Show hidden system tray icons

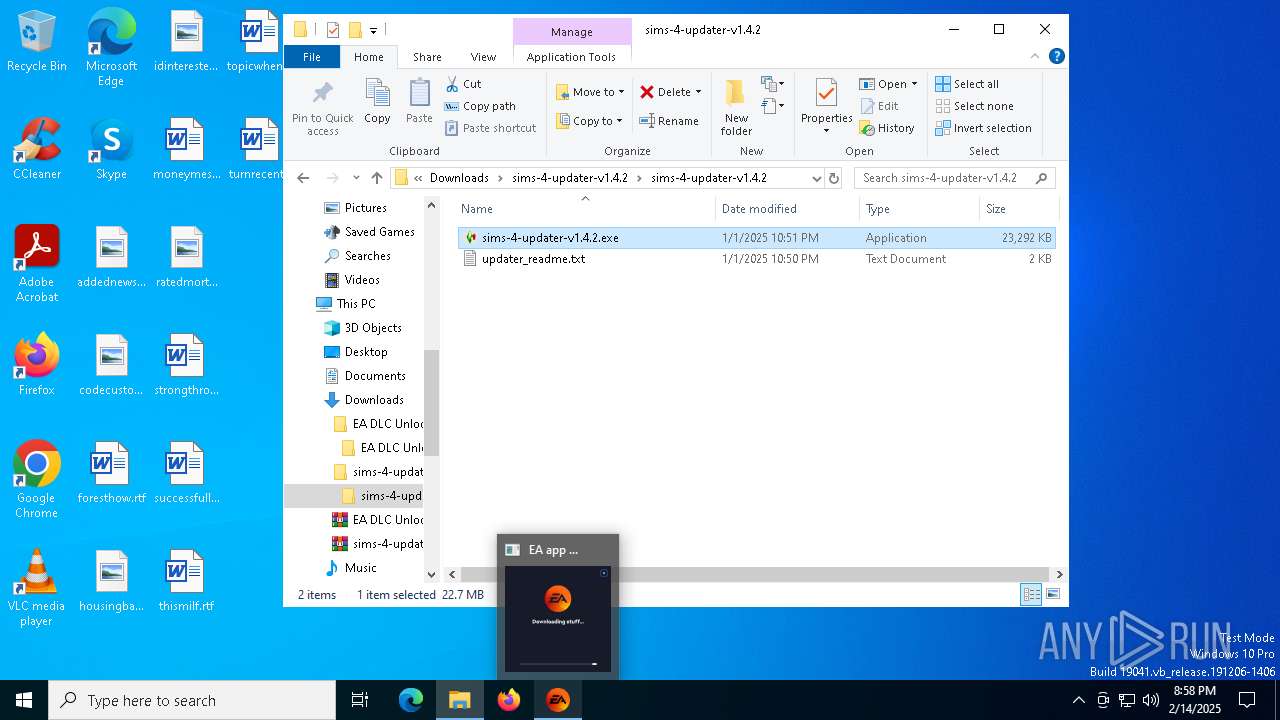[1078, 700]
